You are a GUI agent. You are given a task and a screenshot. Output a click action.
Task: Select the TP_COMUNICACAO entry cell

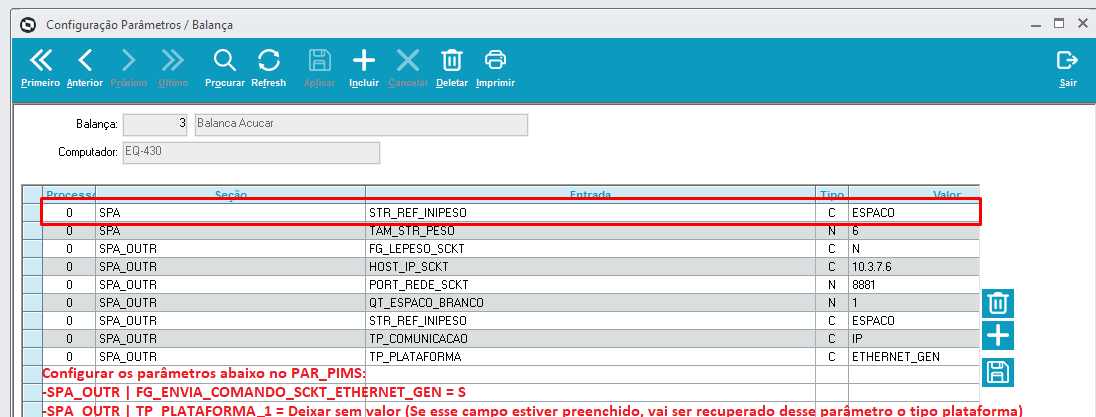(591, 339)
